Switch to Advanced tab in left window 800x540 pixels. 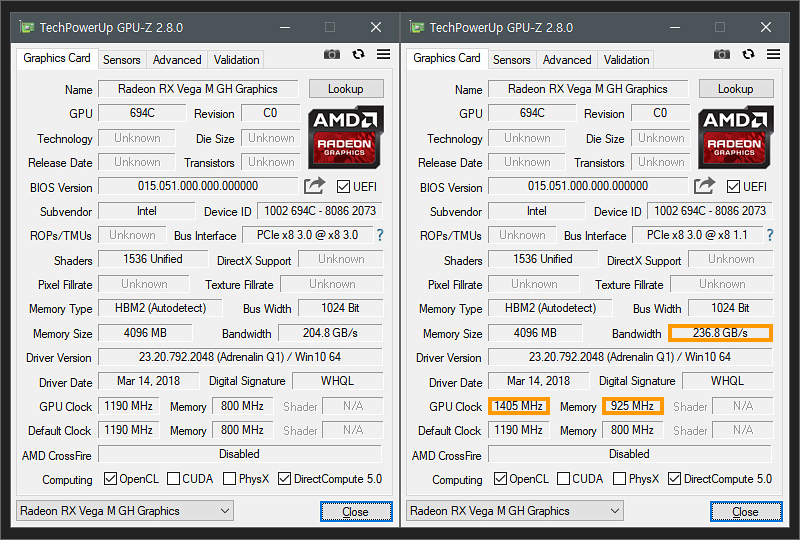coord(177,60)
